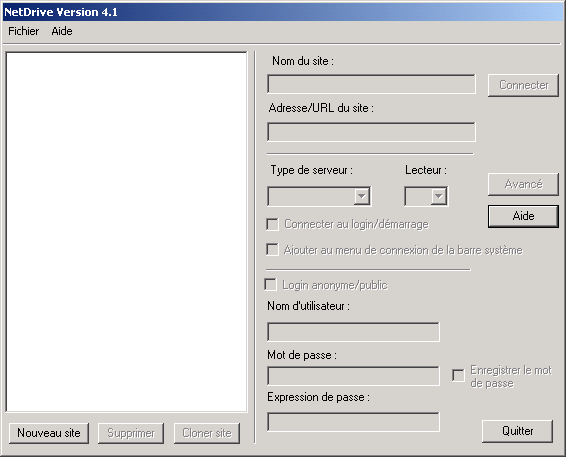Open the Aide menu in menu bar
The width and height of the screenshot is (566, 457).
tap(62, 31)
